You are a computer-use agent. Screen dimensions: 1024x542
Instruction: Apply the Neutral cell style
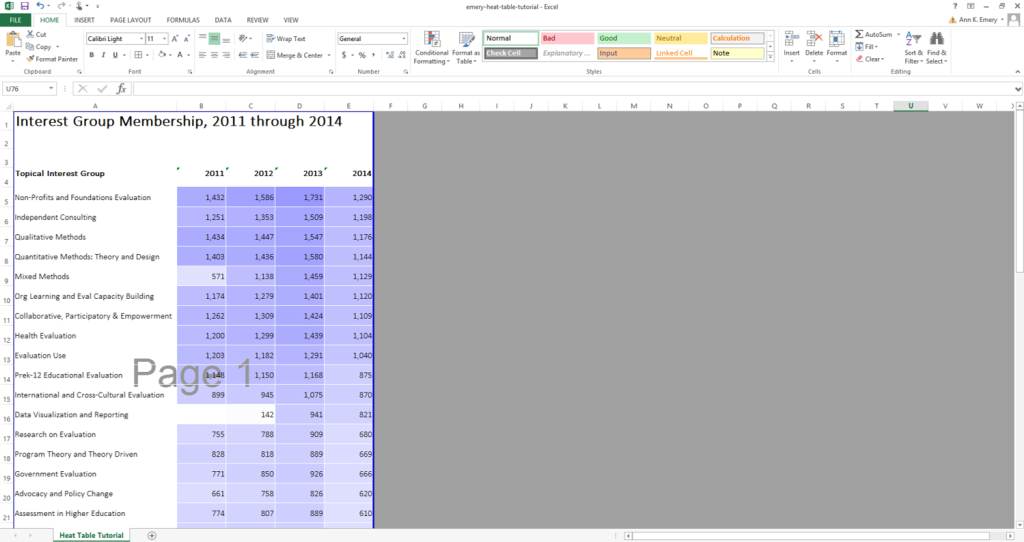click(680, 38)
